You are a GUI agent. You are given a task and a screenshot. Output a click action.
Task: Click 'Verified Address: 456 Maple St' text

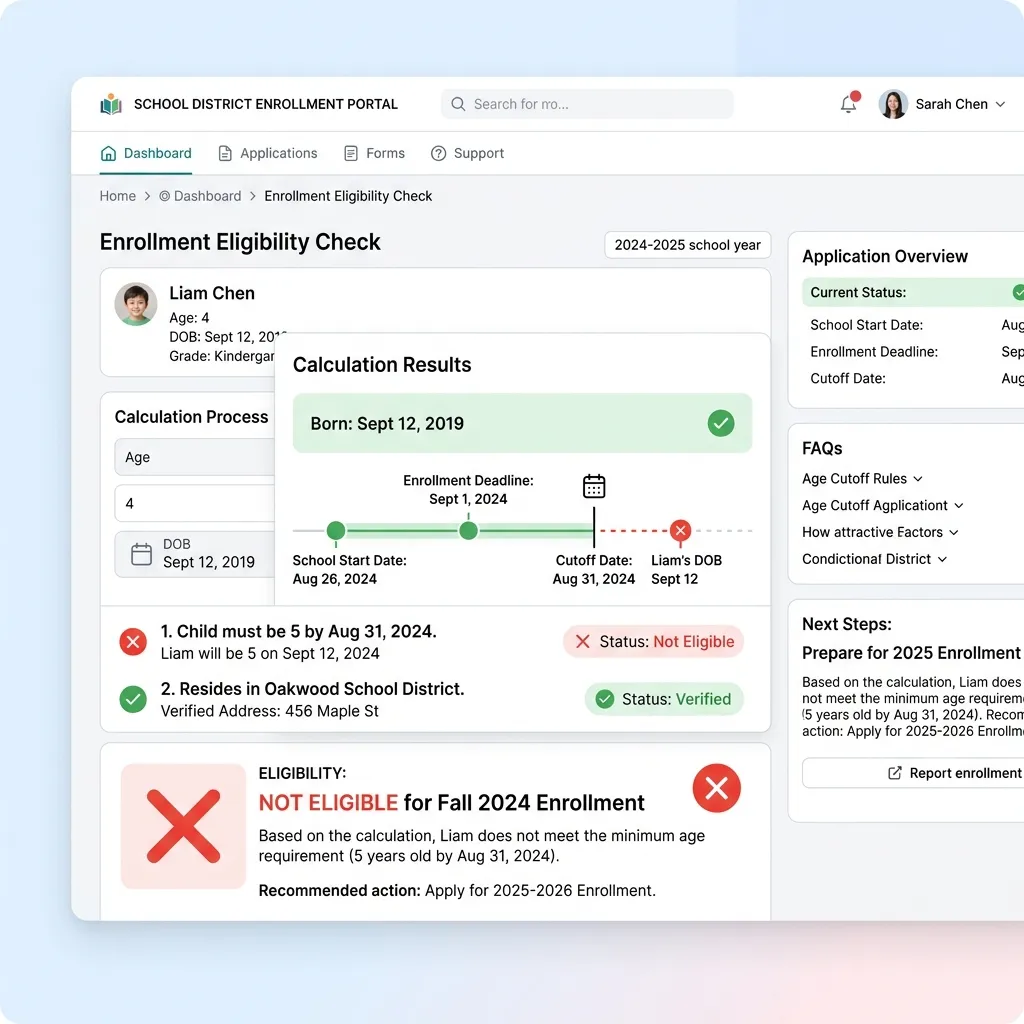tap(270, 711)
